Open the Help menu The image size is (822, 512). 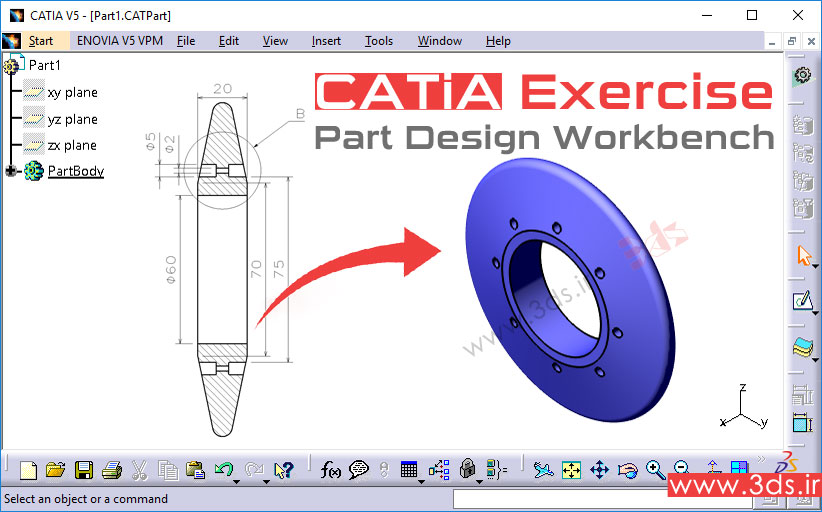coord(498,41)
